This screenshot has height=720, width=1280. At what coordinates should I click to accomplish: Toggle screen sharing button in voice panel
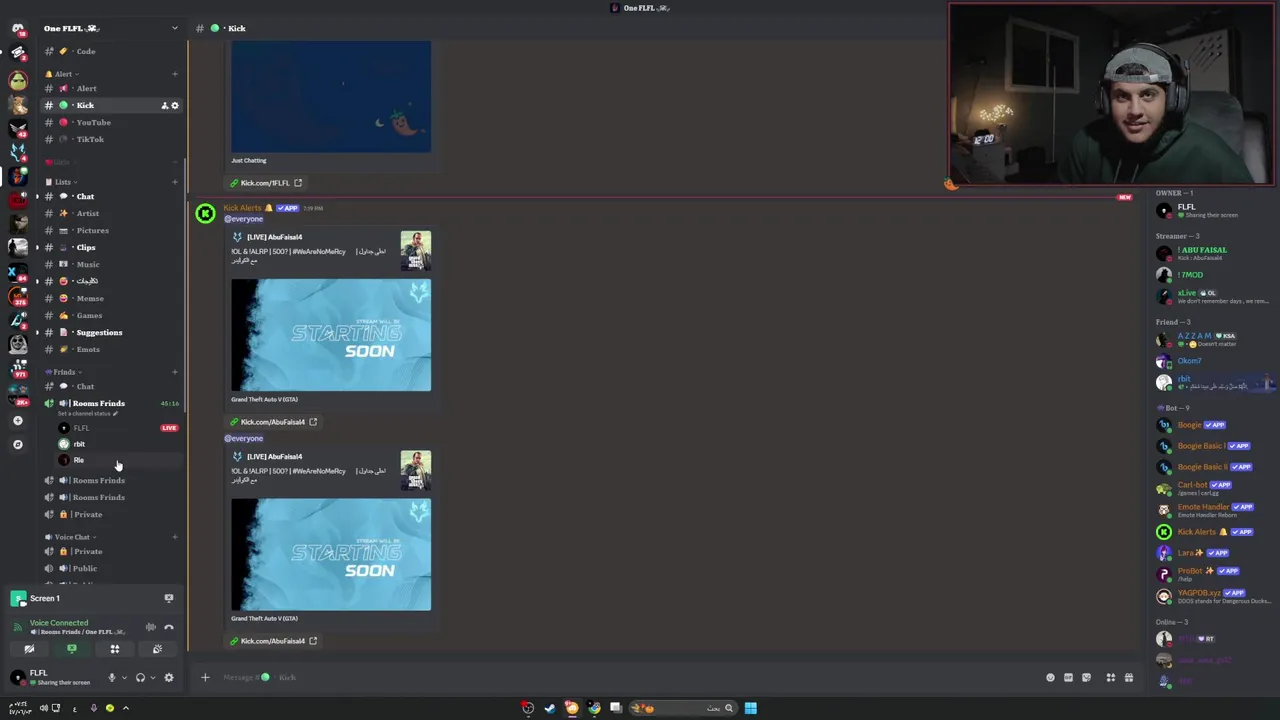[71, 649]
